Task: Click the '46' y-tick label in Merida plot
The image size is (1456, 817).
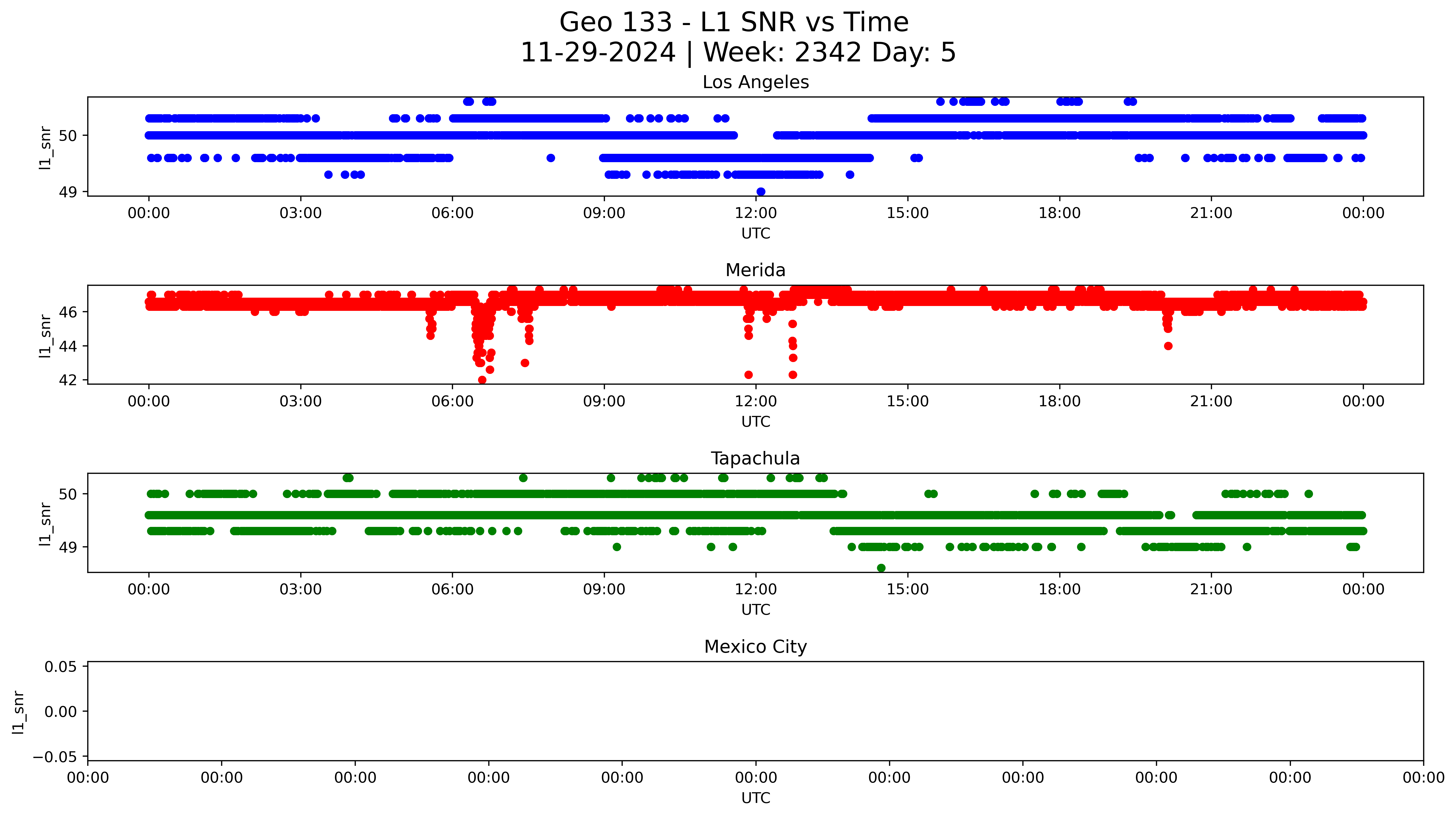Action: (68, 312)
